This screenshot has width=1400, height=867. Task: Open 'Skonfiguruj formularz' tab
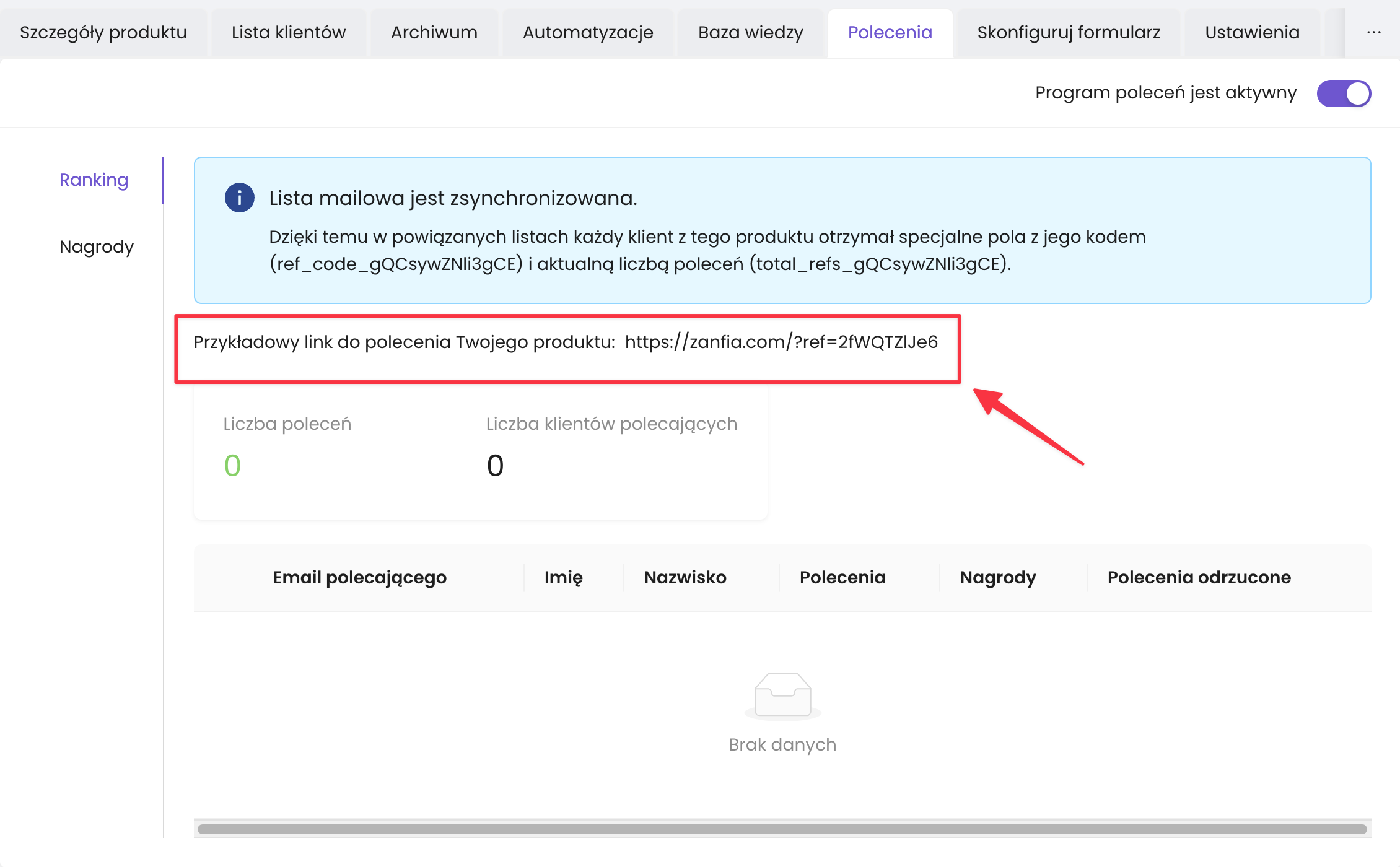pyautogui.click(x=1069, y=32)
